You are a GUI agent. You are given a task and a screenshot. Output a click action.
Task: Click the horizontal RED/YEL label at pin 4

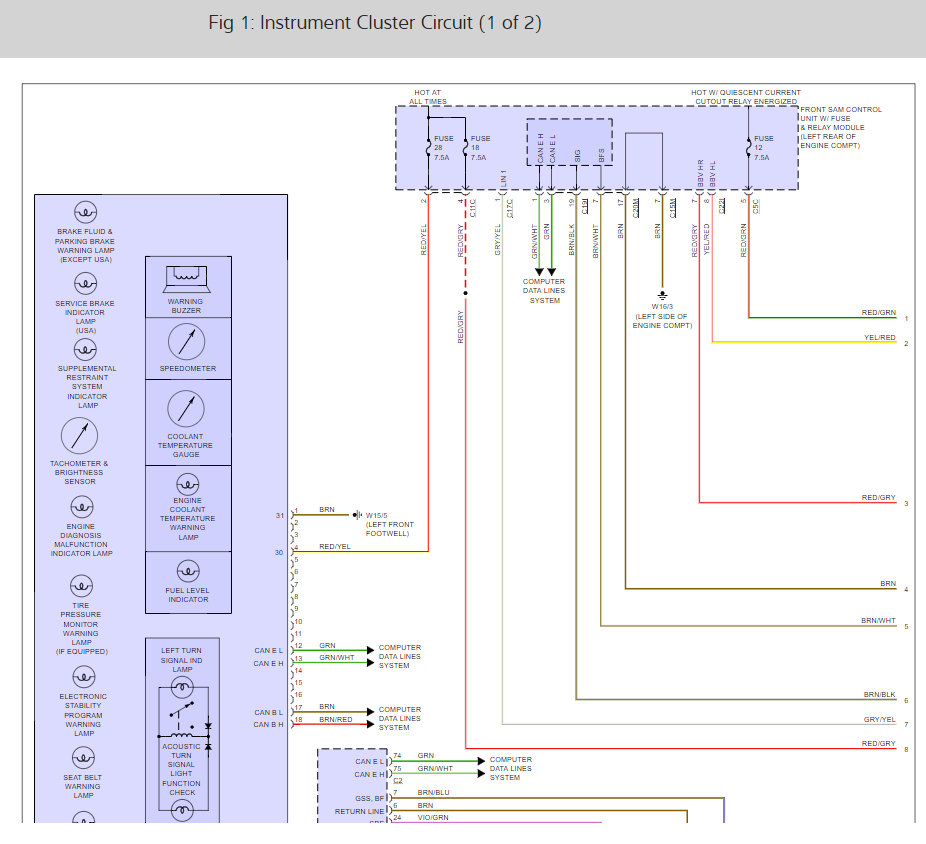(335, 546)
